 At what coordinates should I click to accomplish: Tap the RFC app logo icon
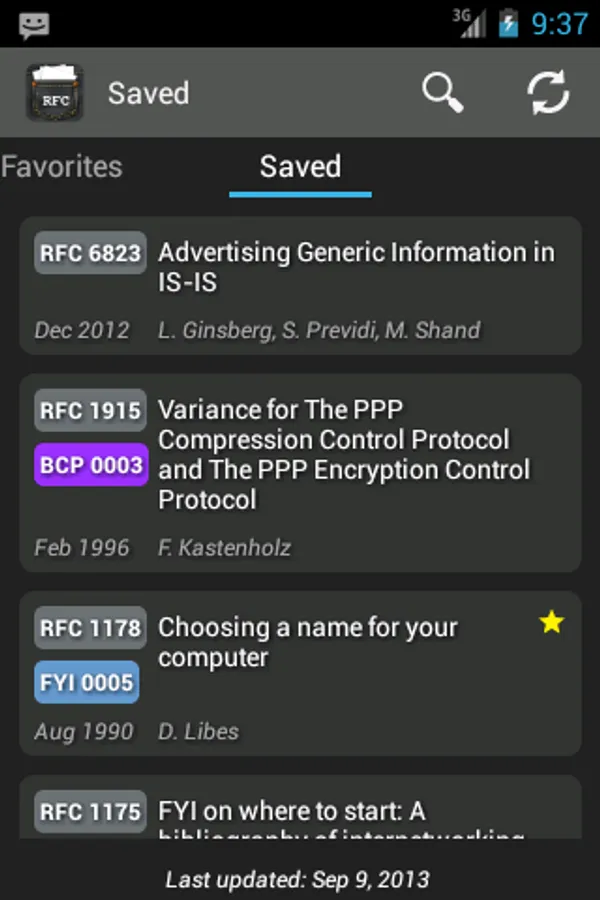tap(55, 93)
